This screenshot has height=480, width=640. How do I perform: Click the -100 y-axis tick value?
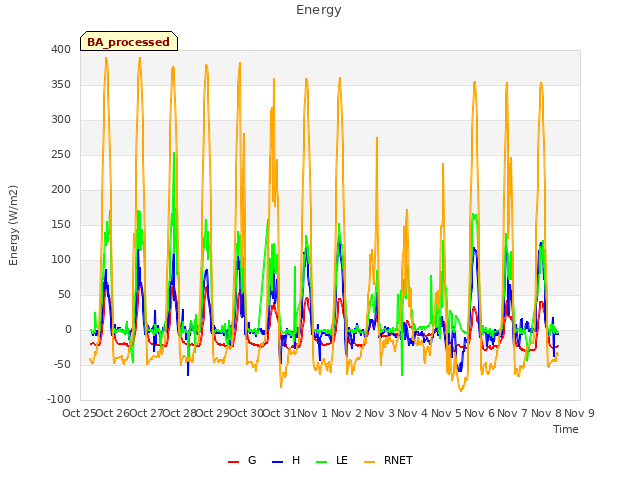tap(59, 400)
